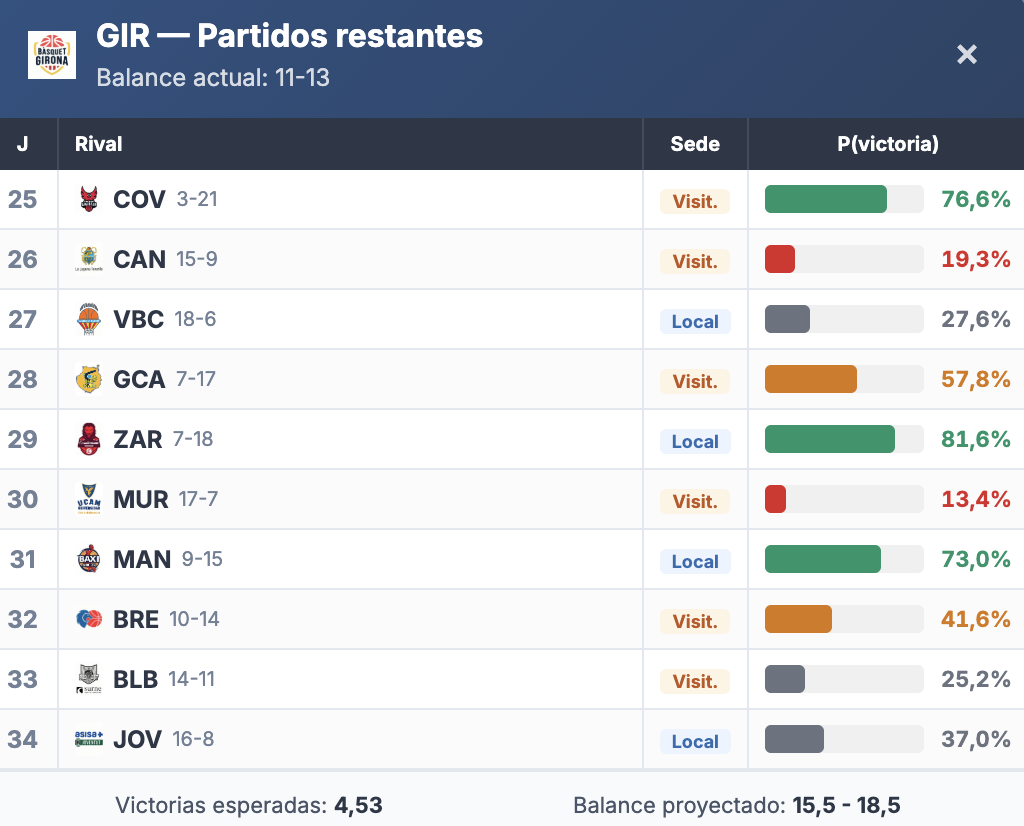Close the Partidos restantes panel
This screenshot has height=826, width=1024.
point(966,54)
